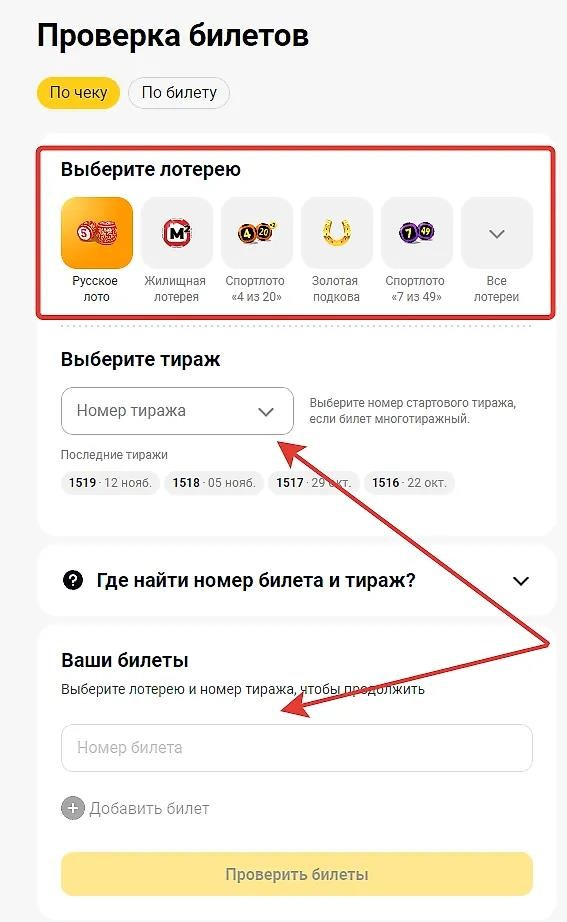Viewport: 567px width, 922px height.
Task: Click the plus icon to add ticket
Action: click(x=72, y=809)
